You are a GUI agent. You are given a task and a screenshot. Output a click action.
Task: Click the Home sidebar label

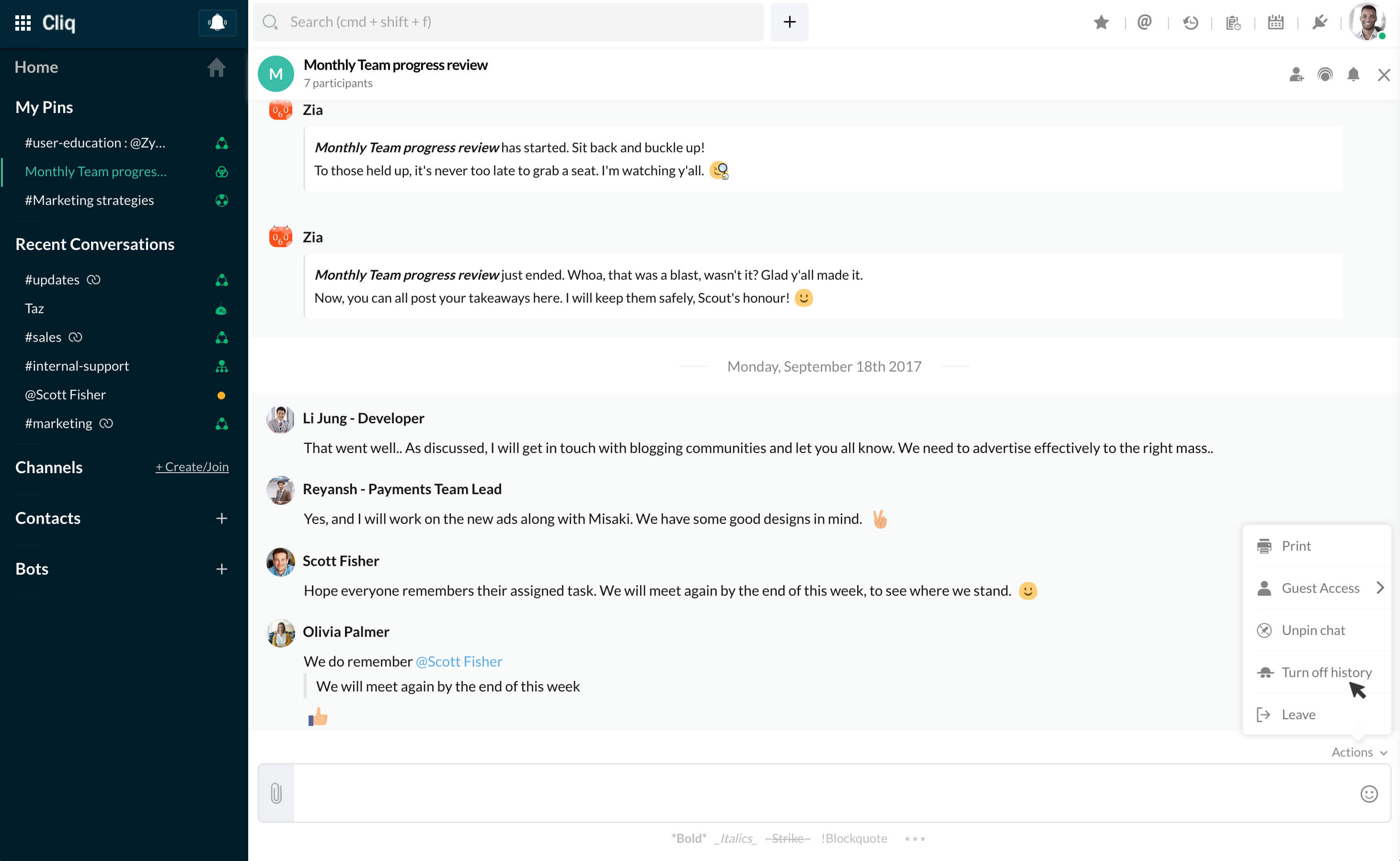pyautogui.click(x=36, y=67)
